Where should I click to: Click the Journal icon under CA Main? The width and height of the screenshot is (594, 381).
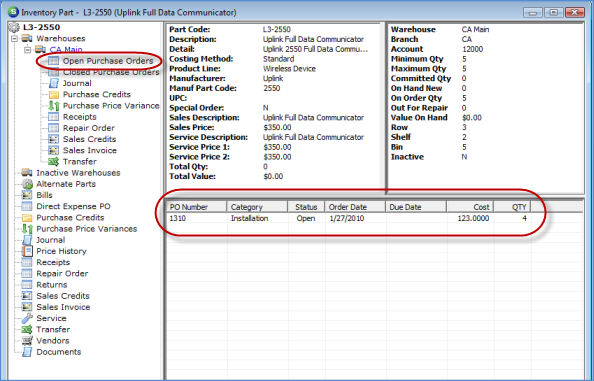point(54,83)
